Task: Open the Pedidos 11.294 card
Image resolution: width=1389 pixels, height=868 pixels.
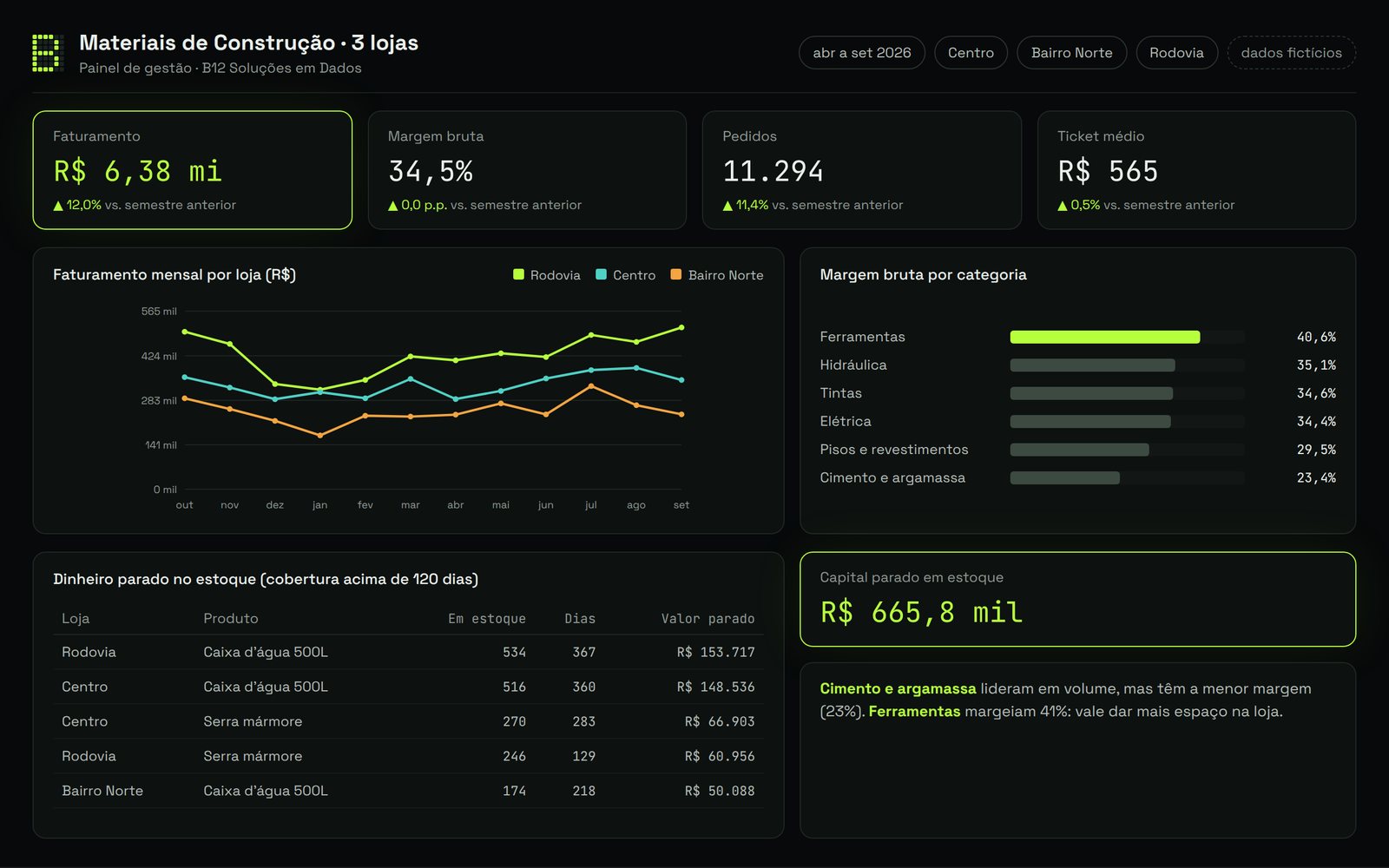Action: 862,170
